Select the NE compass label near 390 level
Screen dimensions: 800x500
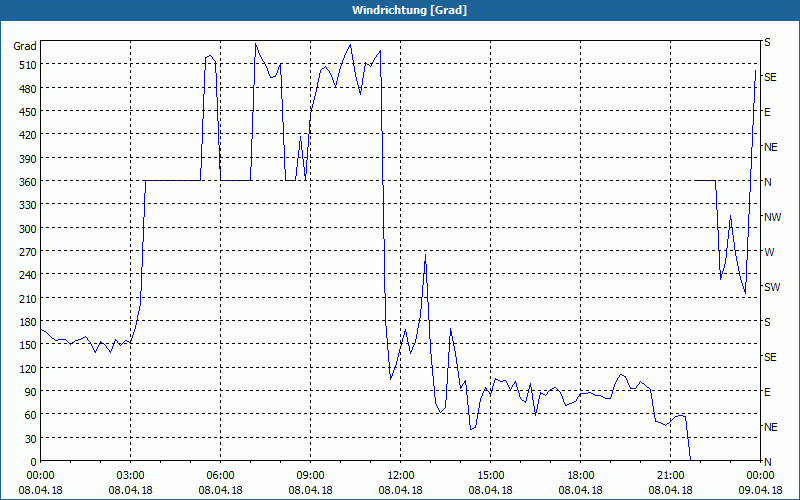(771, 147)
